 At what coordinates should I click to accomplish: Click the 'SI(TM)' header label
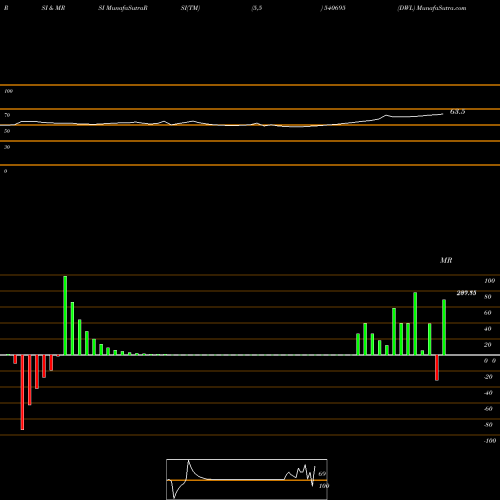click(x=190, y=8)
